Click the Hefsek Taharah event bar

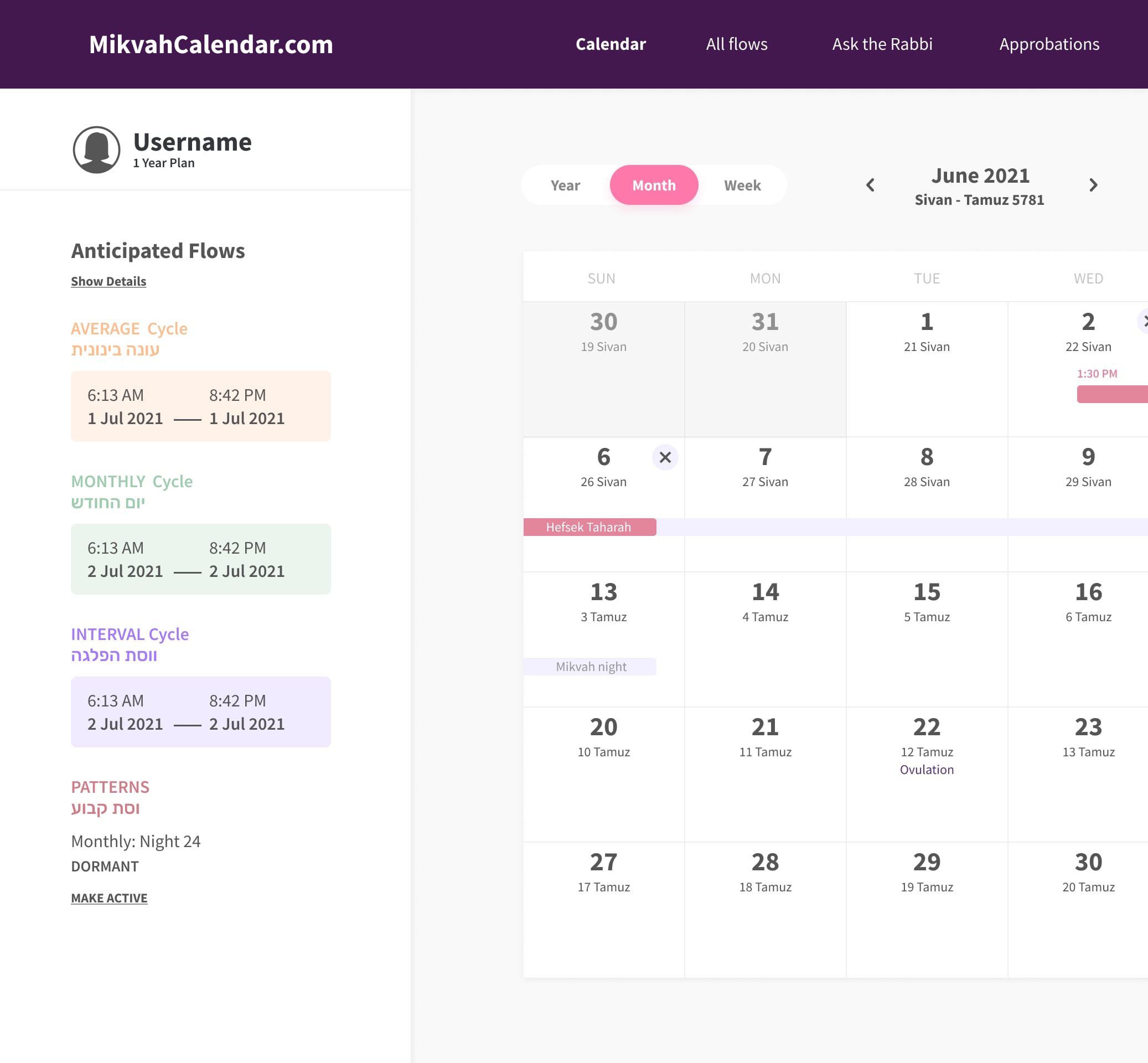(589, 527)
